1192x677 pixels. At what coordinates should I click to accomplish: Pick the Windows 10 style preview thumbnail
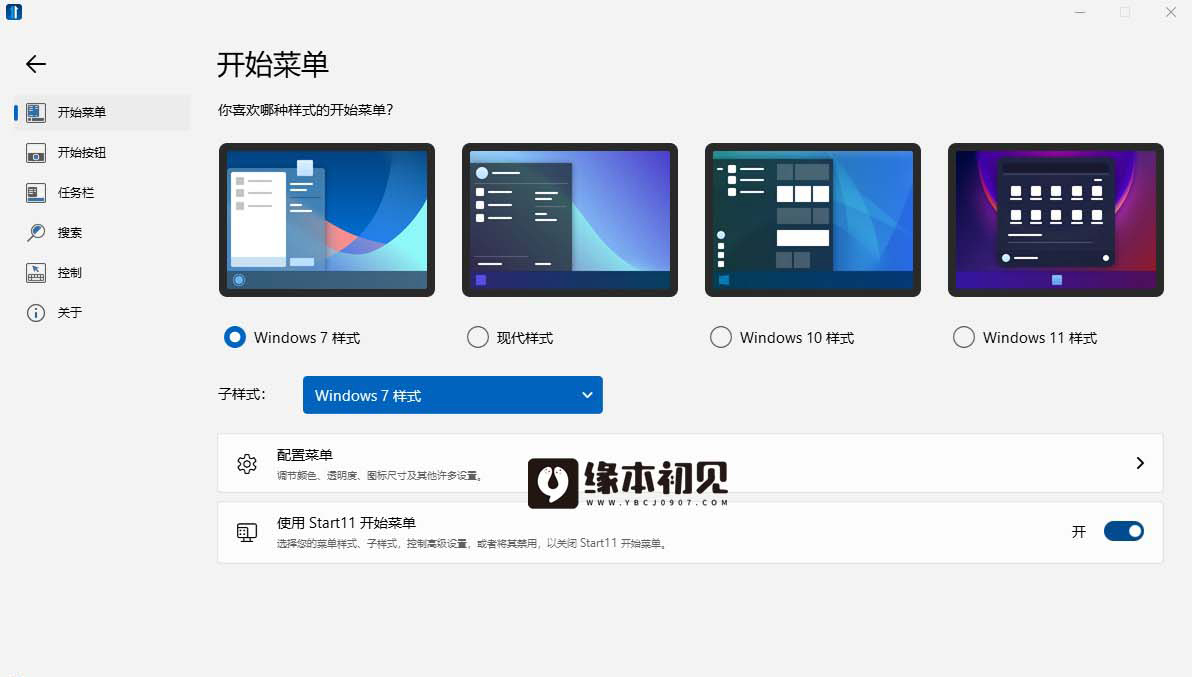coord(813,220)
